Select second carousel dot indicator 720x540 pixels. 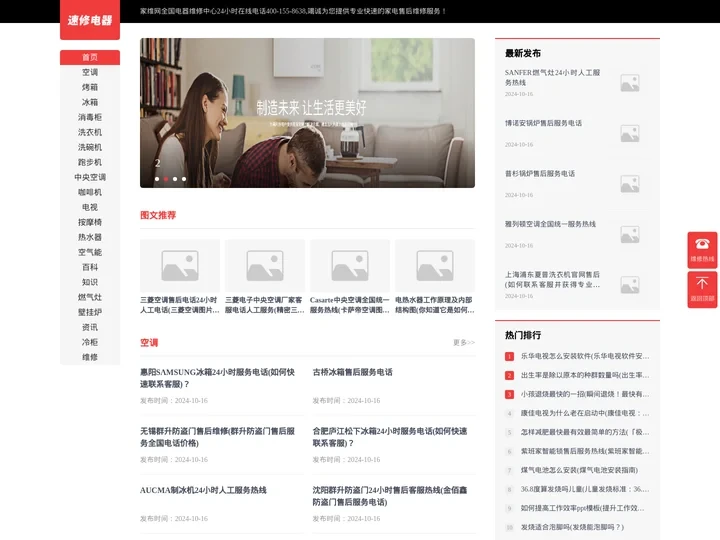point(166,179)
